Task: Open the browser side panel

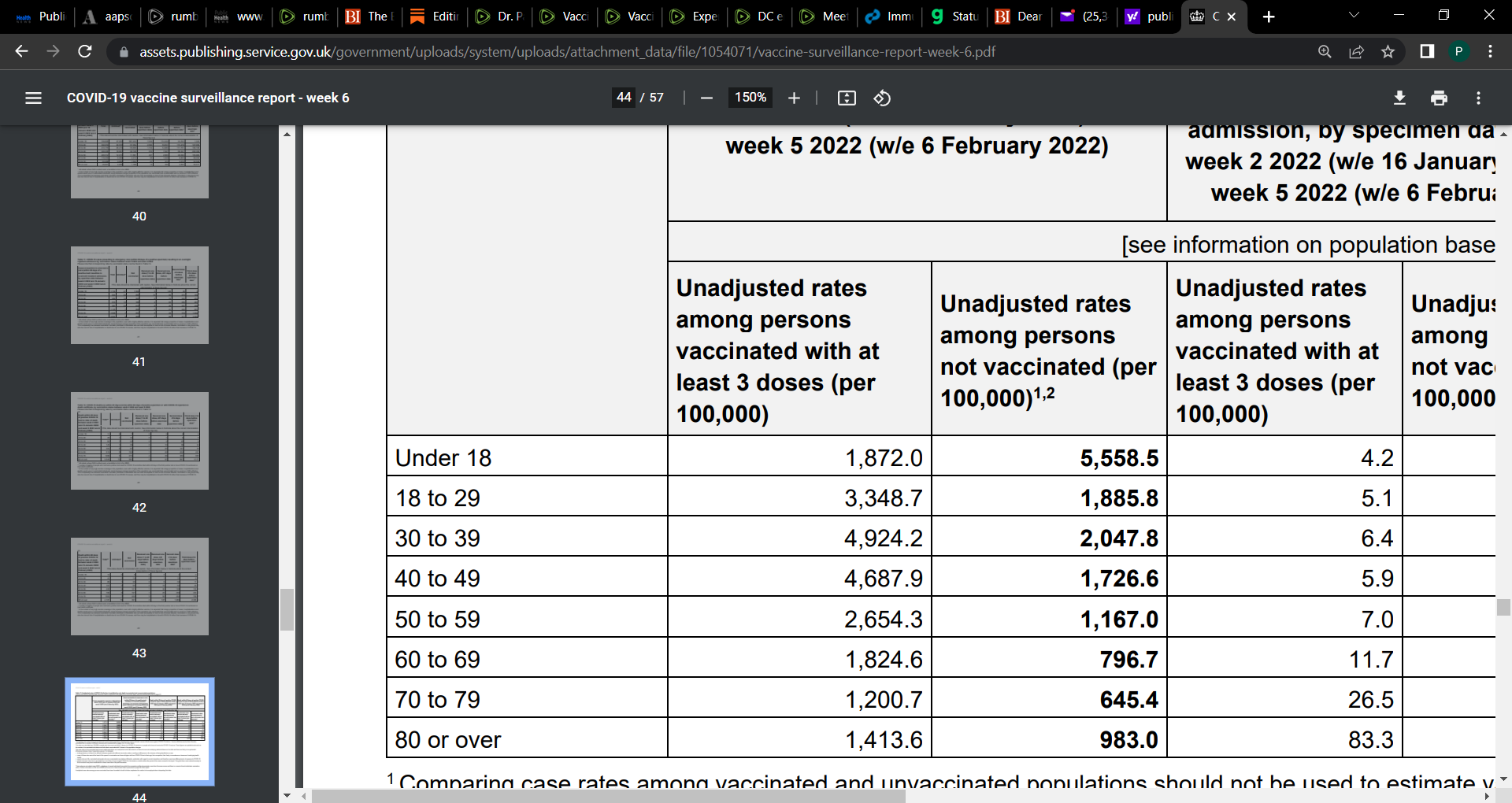Action: click(x=1426, y=51)
